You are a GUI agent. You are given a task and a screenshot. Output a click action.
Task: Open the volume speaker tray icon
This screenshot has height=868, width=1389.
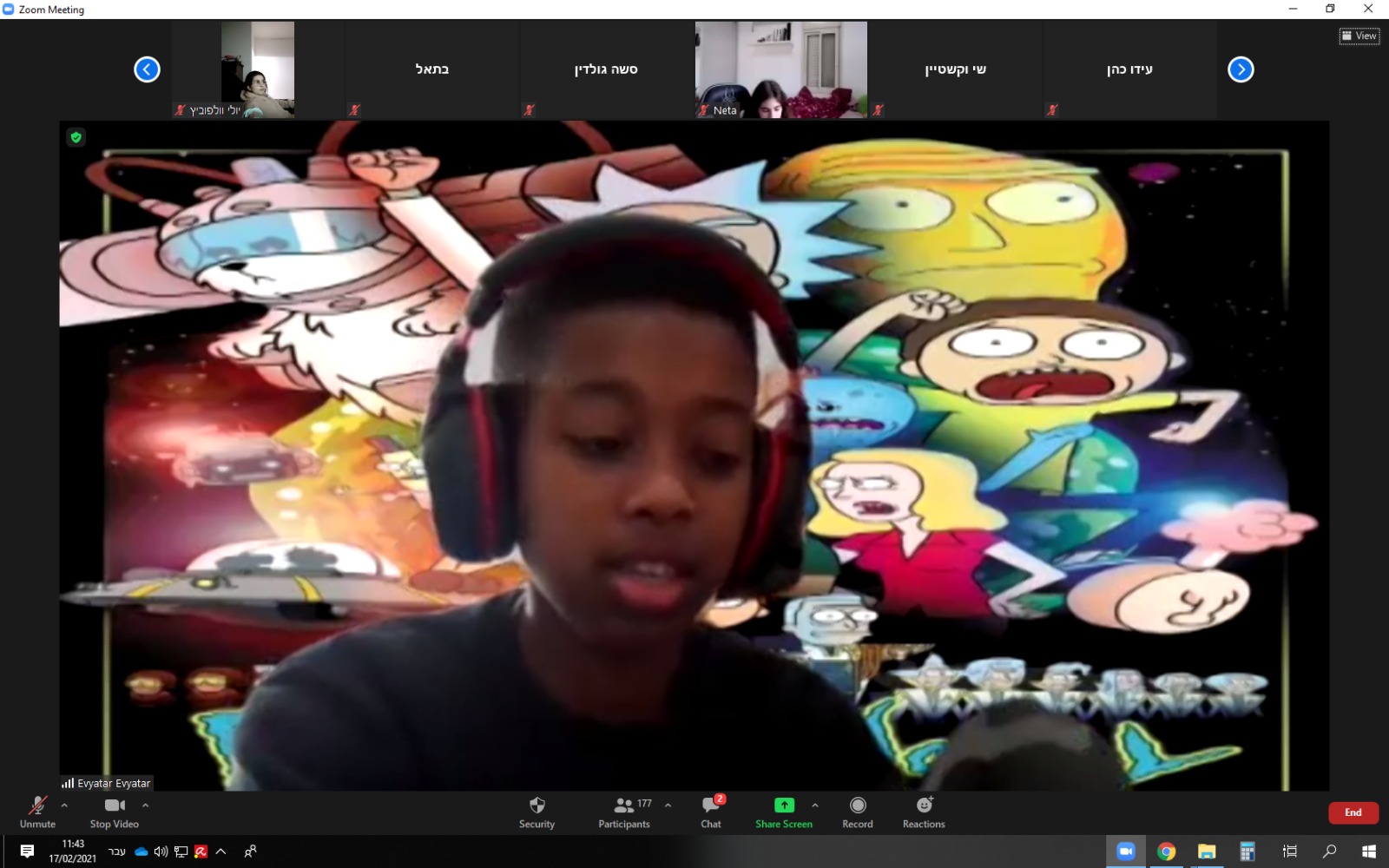[x=161, y=852]
